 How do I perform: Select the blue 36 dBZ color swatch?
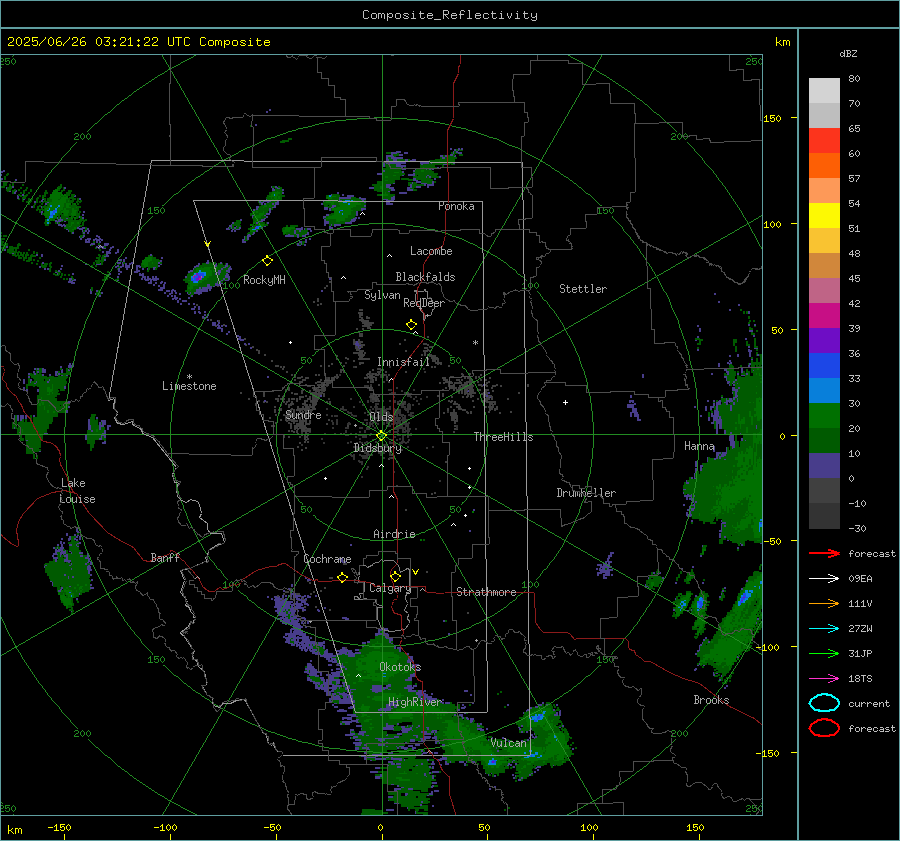(824, 365)
